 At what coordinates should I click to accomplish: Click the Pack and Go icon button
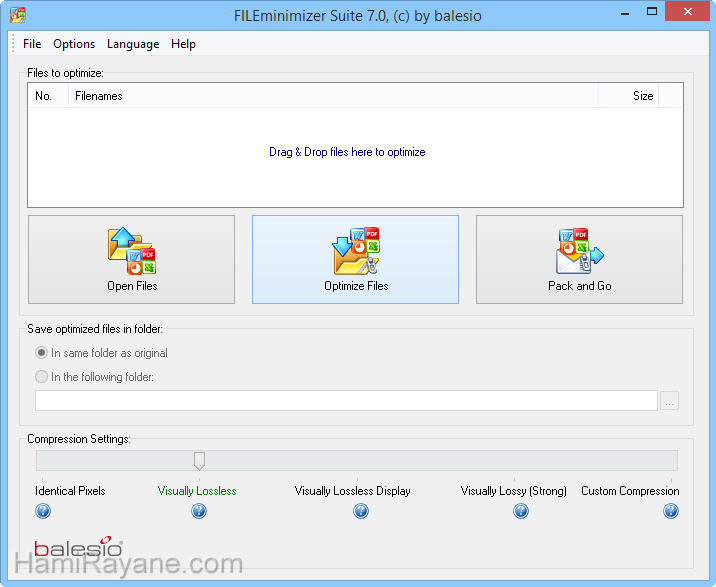point(579,259)
